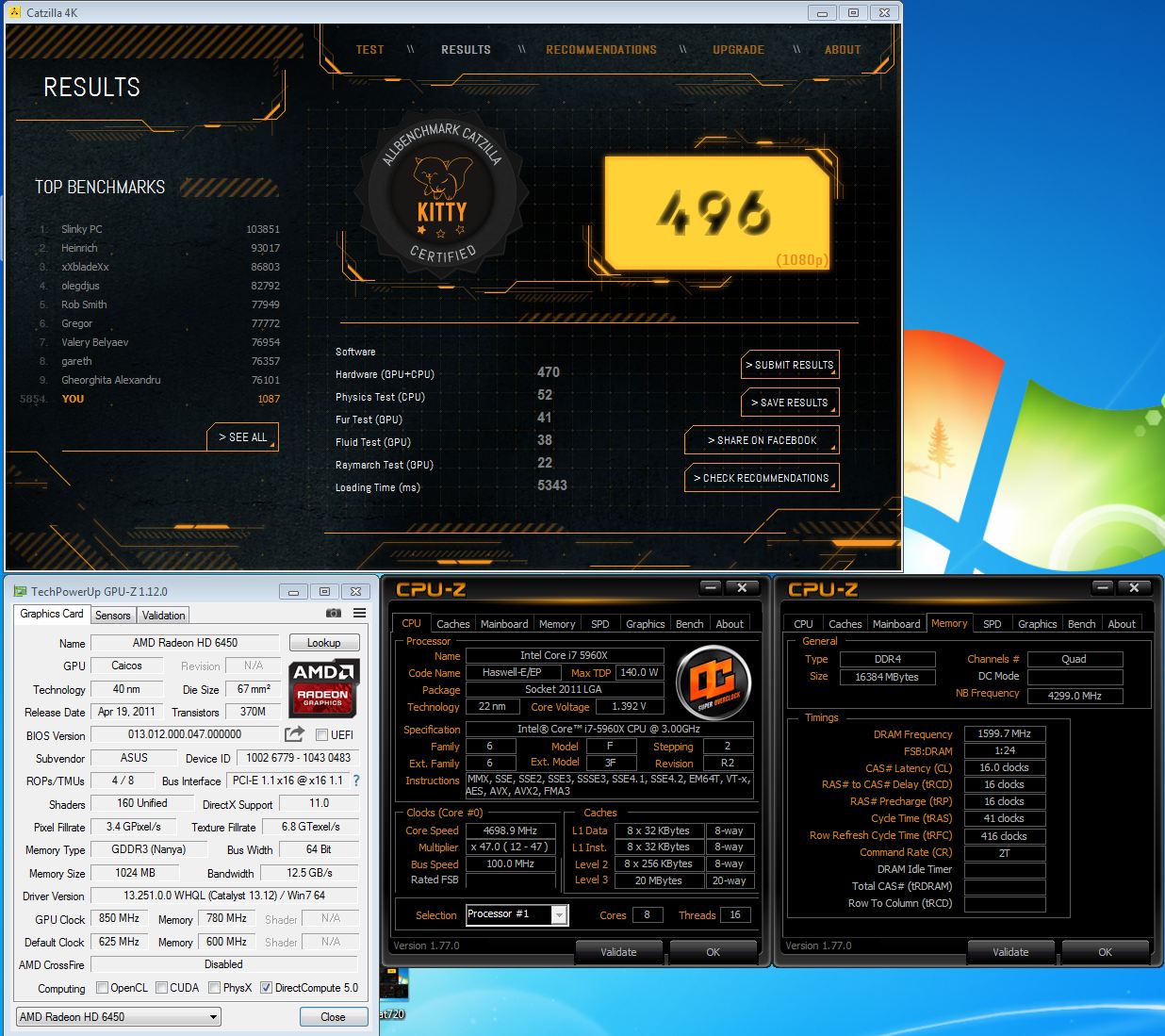The image size is (1165, 1036).
Task: Open CPU tab in right CPU-Z window
Action: (x=803, y=624)
